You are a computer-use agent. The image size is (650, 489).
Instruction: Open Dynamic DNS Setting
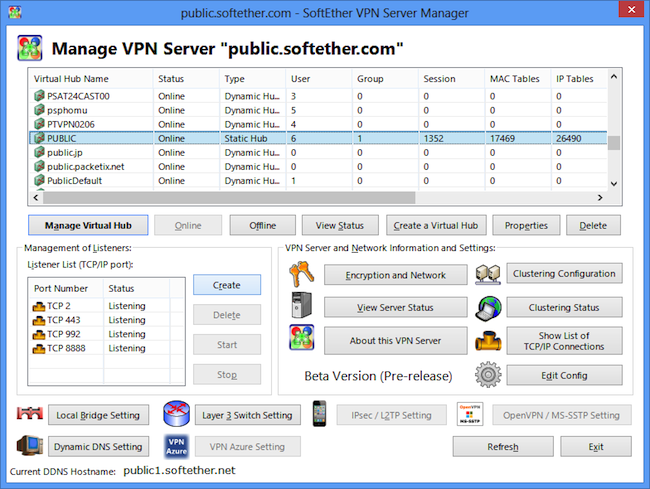(98, 447)
